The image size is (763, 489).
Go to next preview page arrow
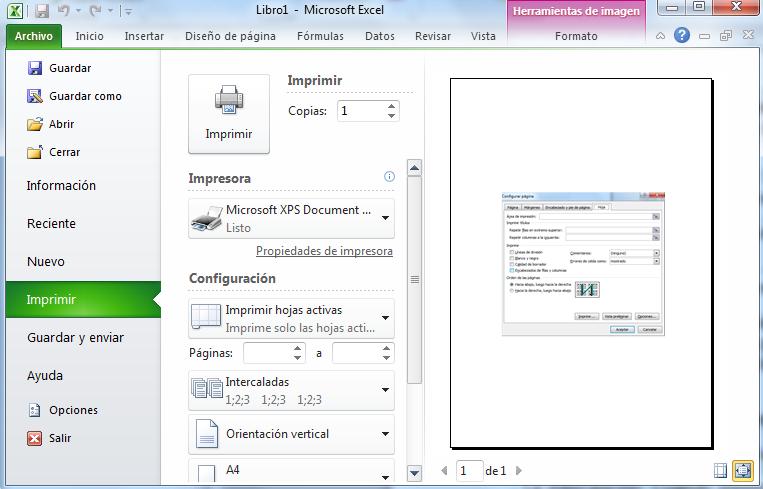point(519,471)
